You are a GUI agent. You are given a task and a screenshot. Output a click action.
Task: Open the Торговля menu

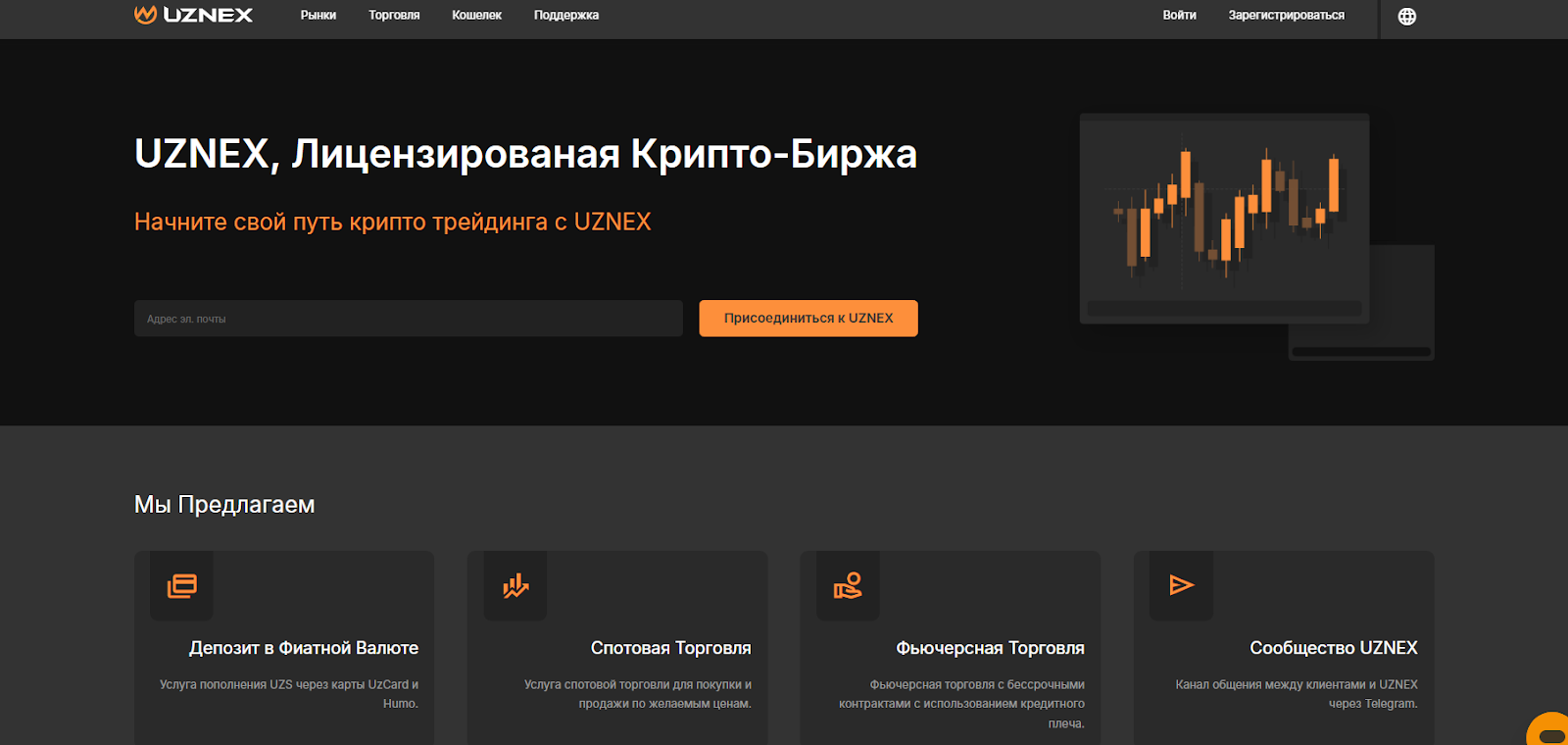[x=394, y=15]
